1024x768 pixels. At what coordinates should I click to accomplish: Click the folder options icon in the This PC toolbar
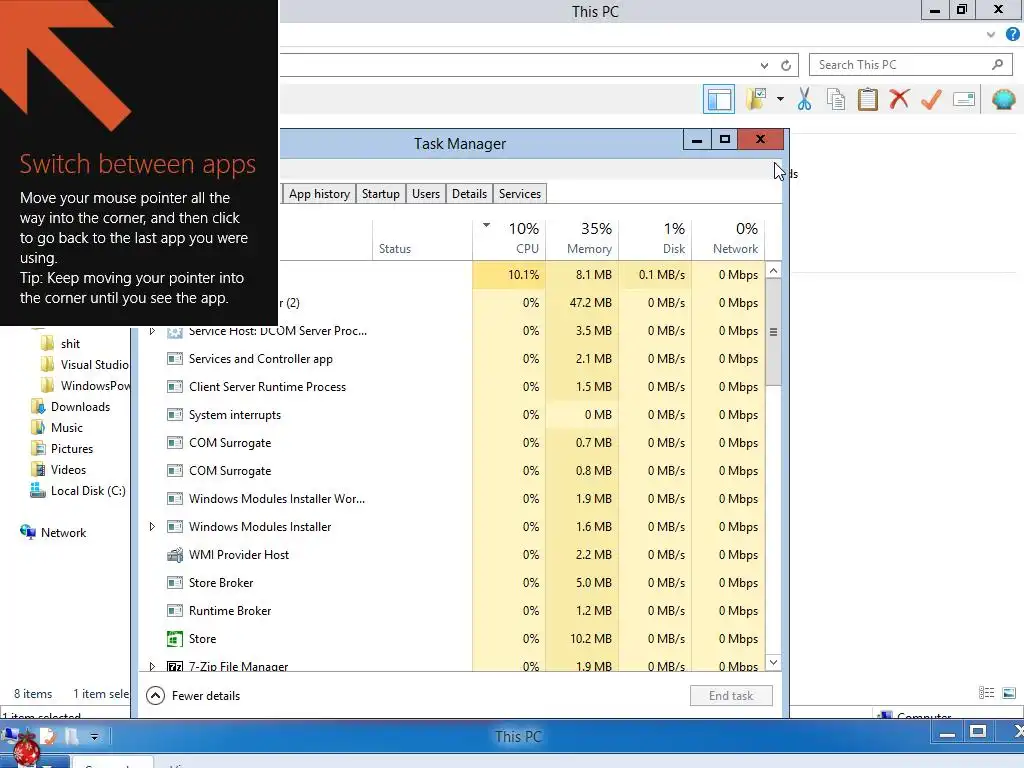click(757, 99)
